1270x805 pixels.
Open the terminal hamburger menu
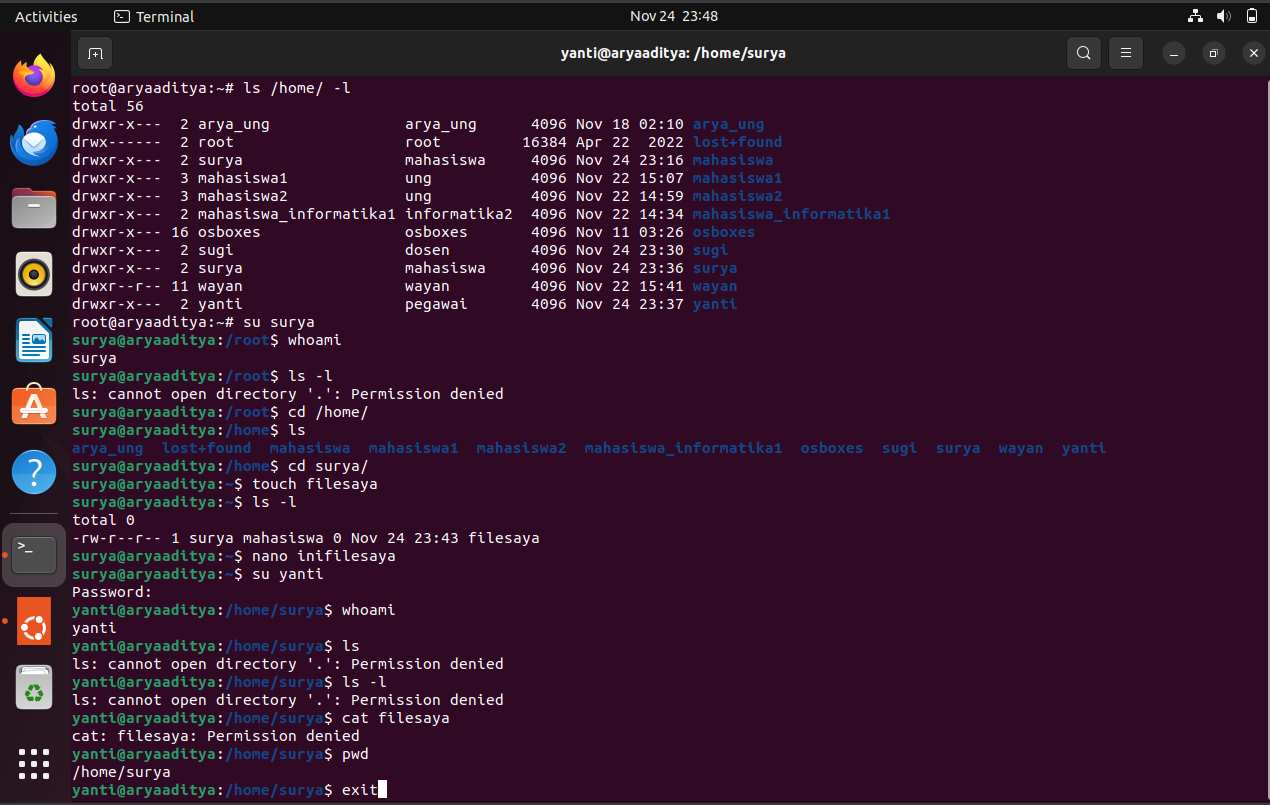tap(1126, 52)
